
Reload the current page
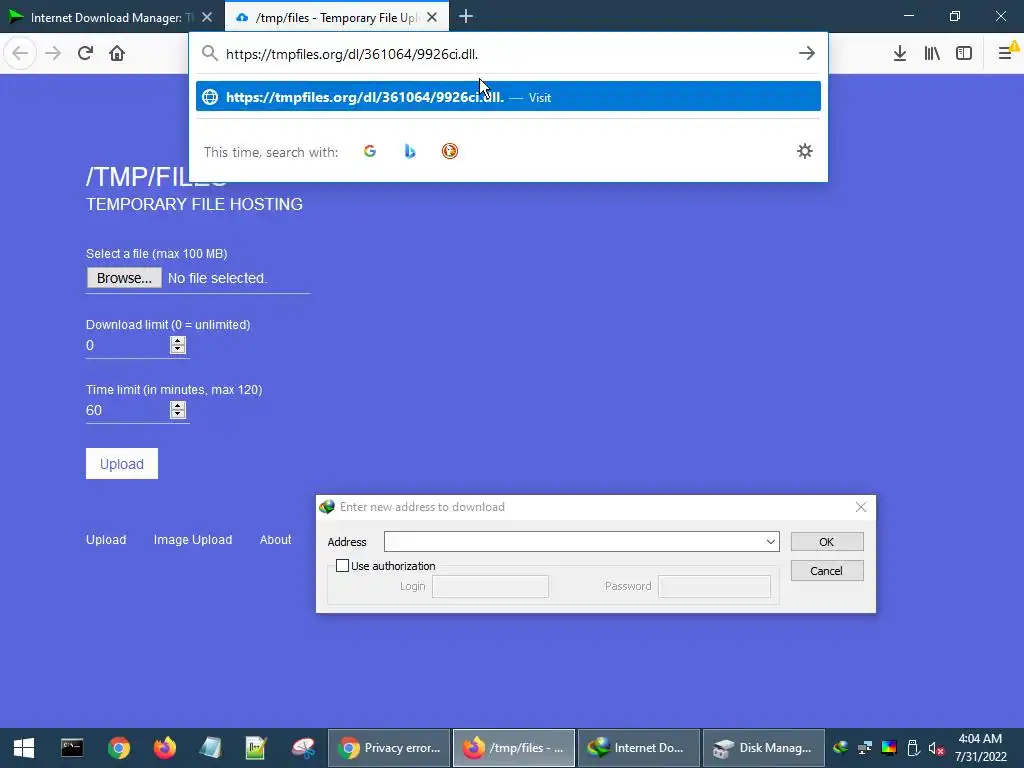click(x=85, y=53)
